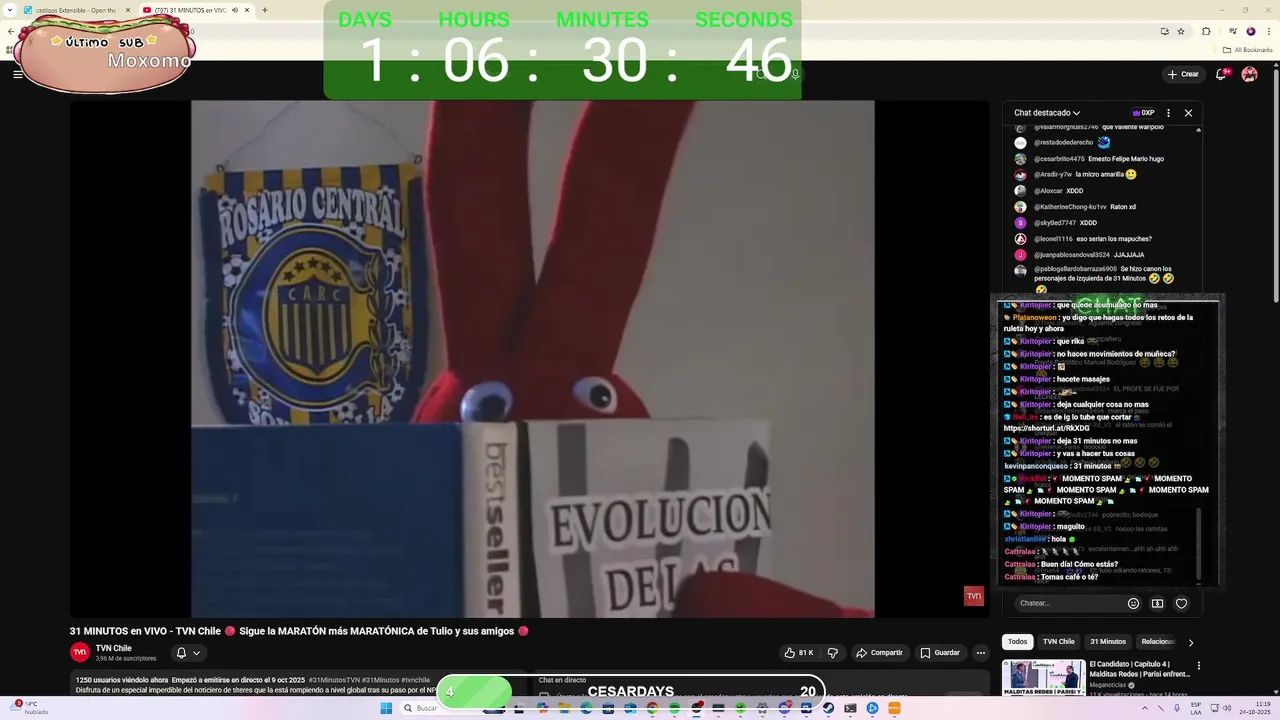Open Chrome three-dot menu
1280x720 pixels.
pyautogui.click(x=1269, y=31)
